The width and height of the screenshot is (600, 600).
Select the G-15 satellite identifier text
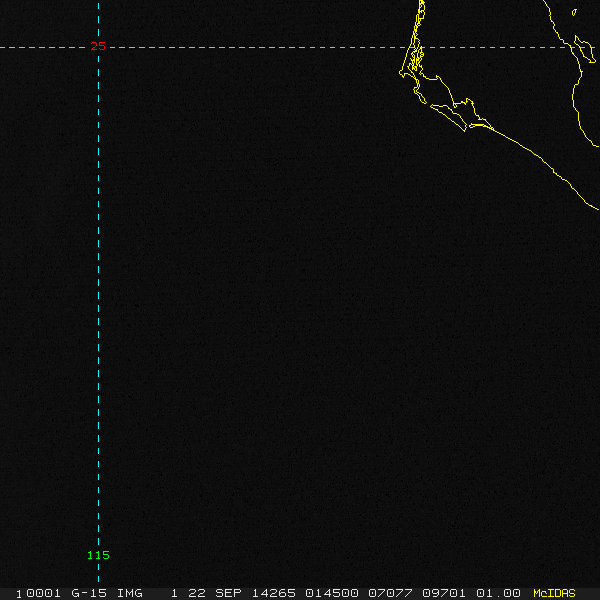[91, 593]
